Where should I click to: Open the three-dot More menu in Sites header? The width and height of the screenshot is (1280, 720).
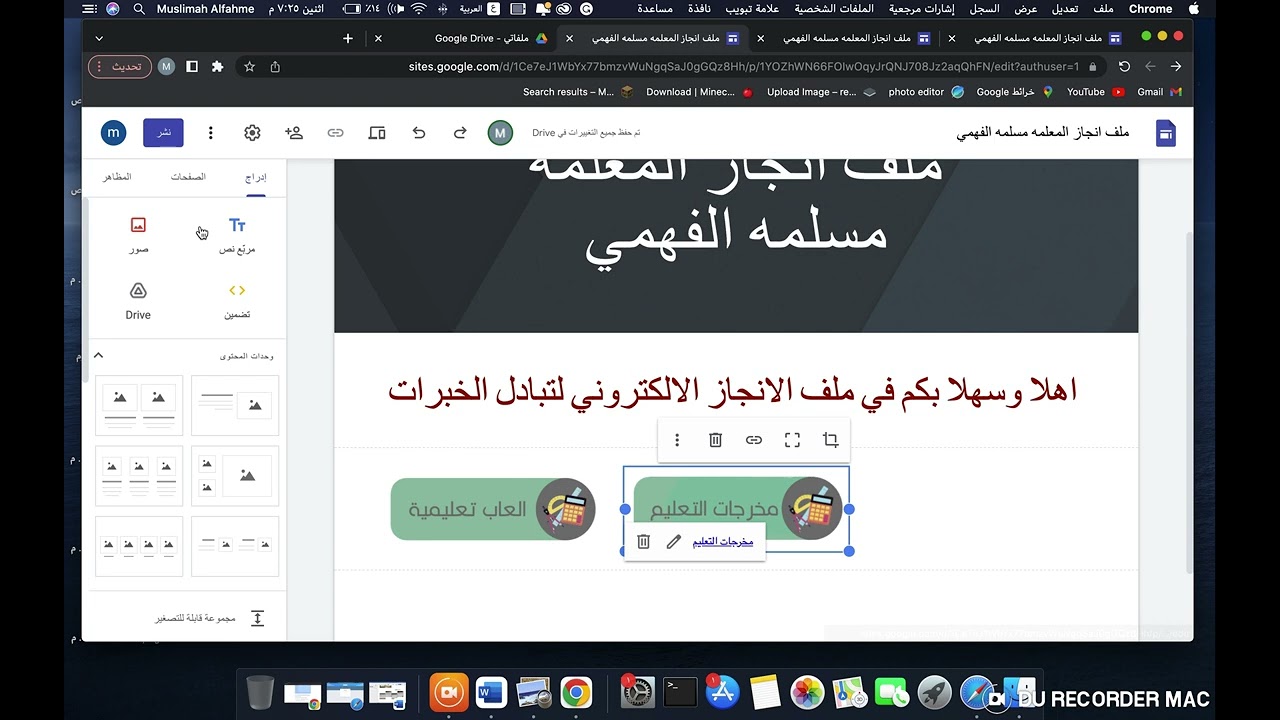210,133
